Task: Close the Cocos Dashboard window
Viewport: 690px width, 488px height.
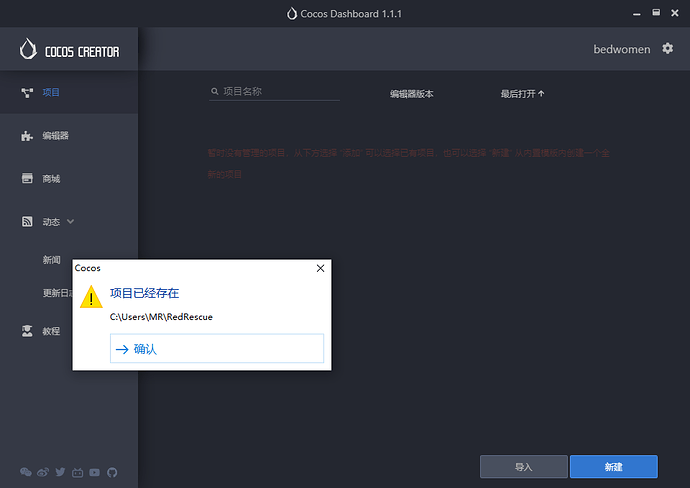Action: [675, 13]
